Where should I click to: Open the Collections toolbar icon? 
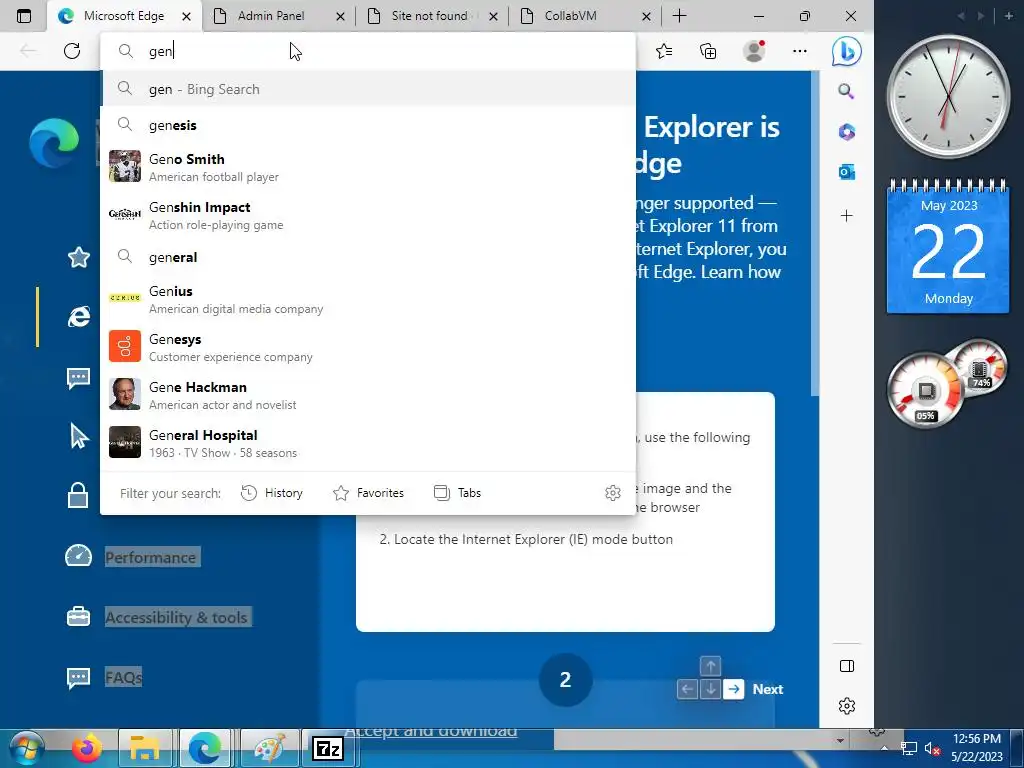pyautogui.click(x=708, y=51)
